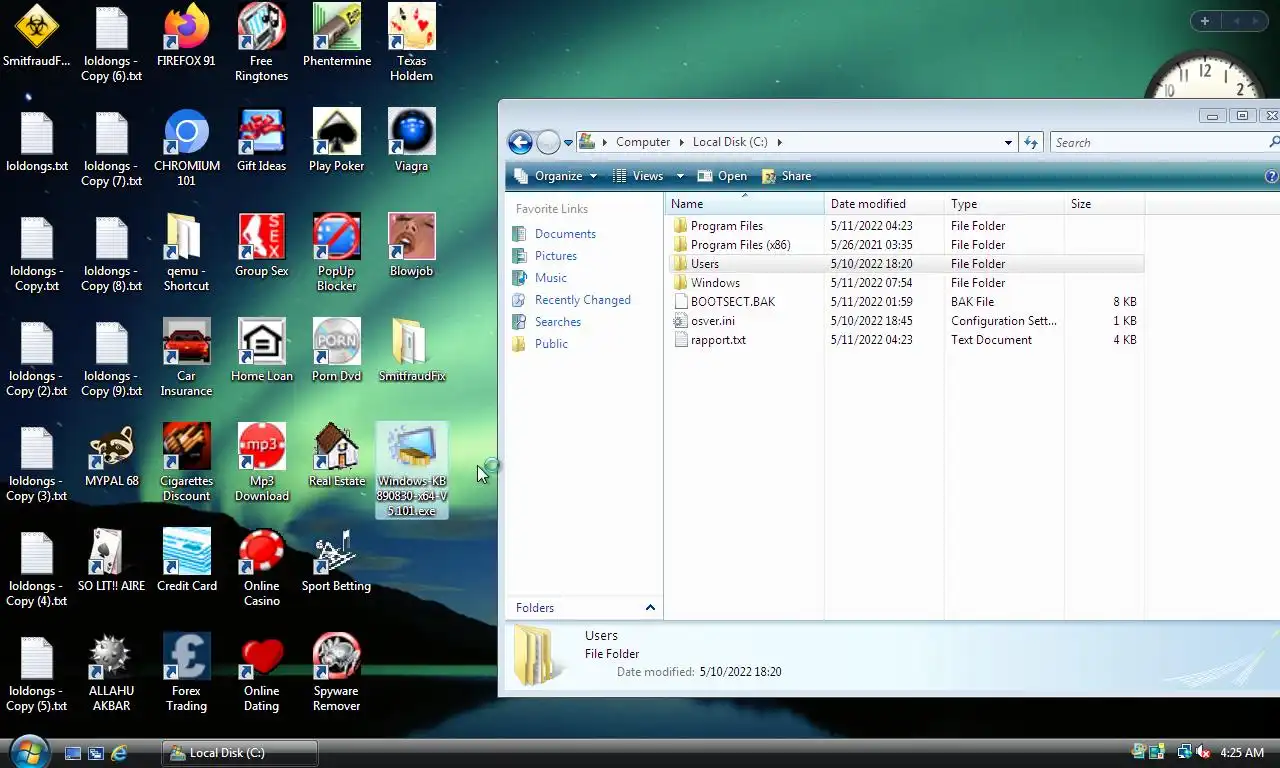Sort by Date modified column

click(x=884, y=204)
